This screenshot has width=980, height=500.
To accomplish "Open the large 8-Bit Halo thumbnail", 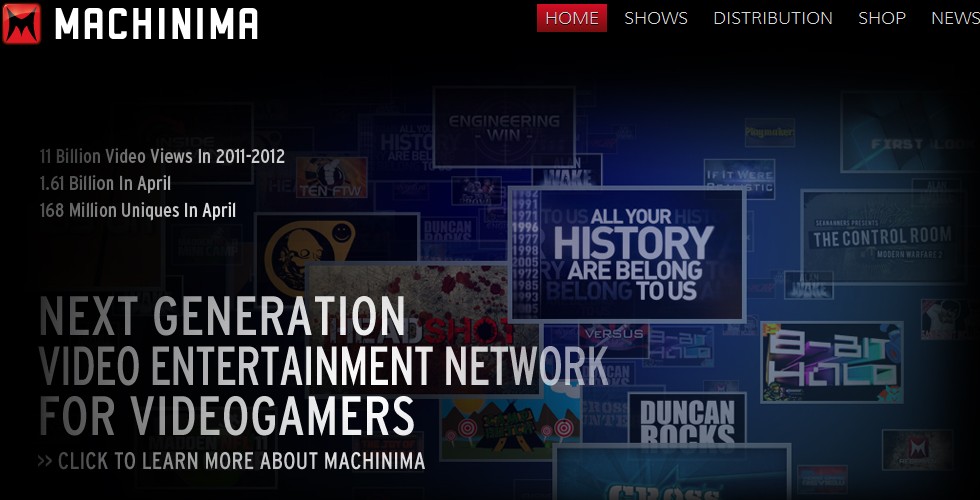I will pyautogui.click(x=832, y=362).
